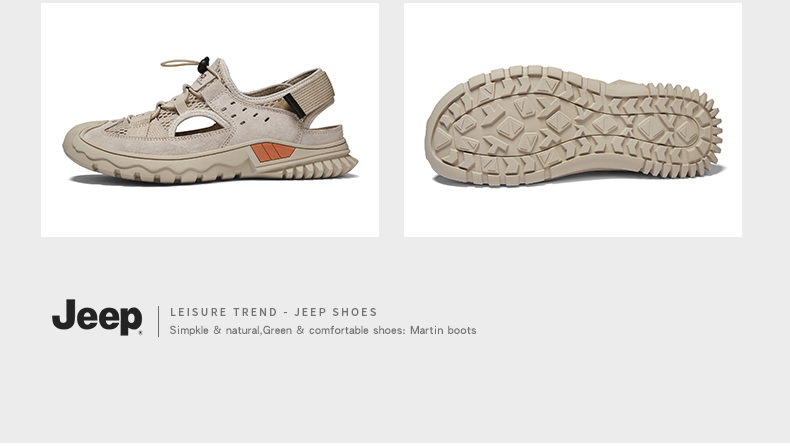Click the LEISURE TREND heading text

tap(224, 312)
